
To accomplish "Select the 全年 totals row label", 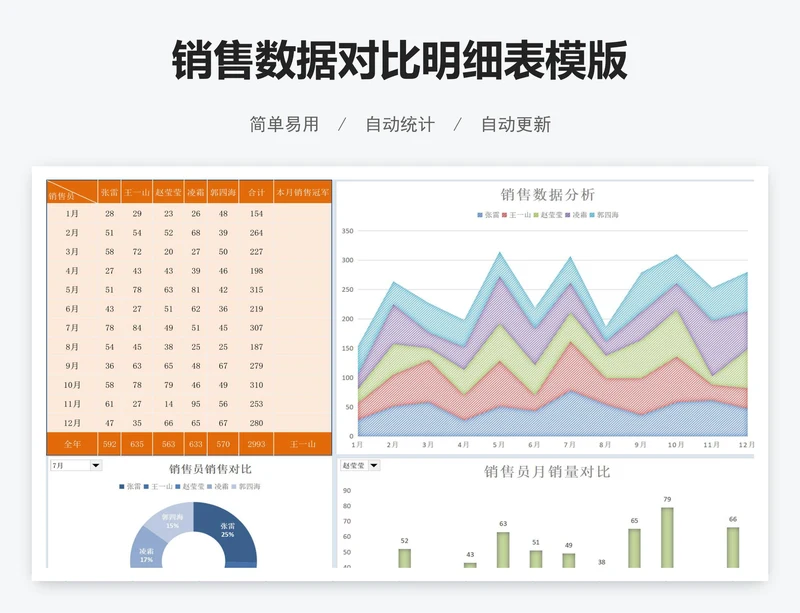I will [x=72, y=444].
